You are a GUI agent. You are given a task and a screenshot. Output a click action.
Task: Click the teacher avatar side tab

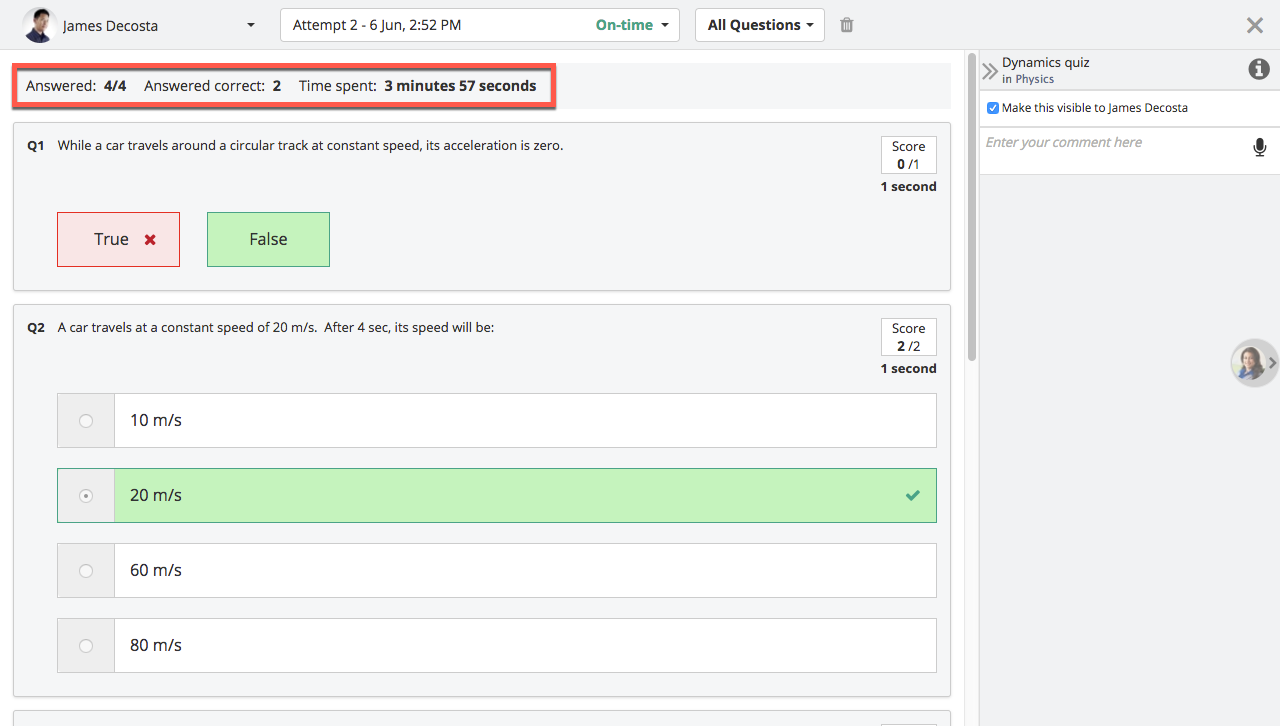pyautogui.click(x=1253, y=363)
